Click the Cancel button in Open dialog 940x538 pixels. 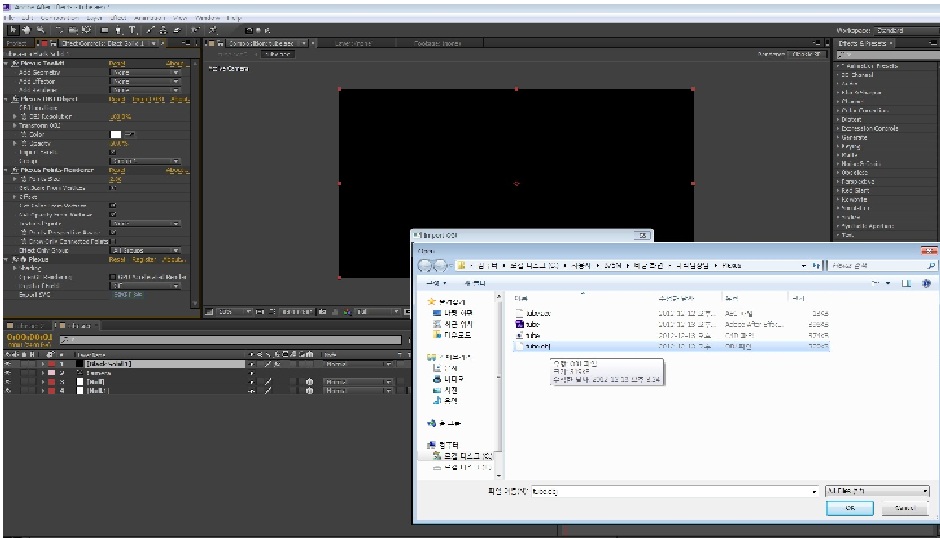point(905,508)
